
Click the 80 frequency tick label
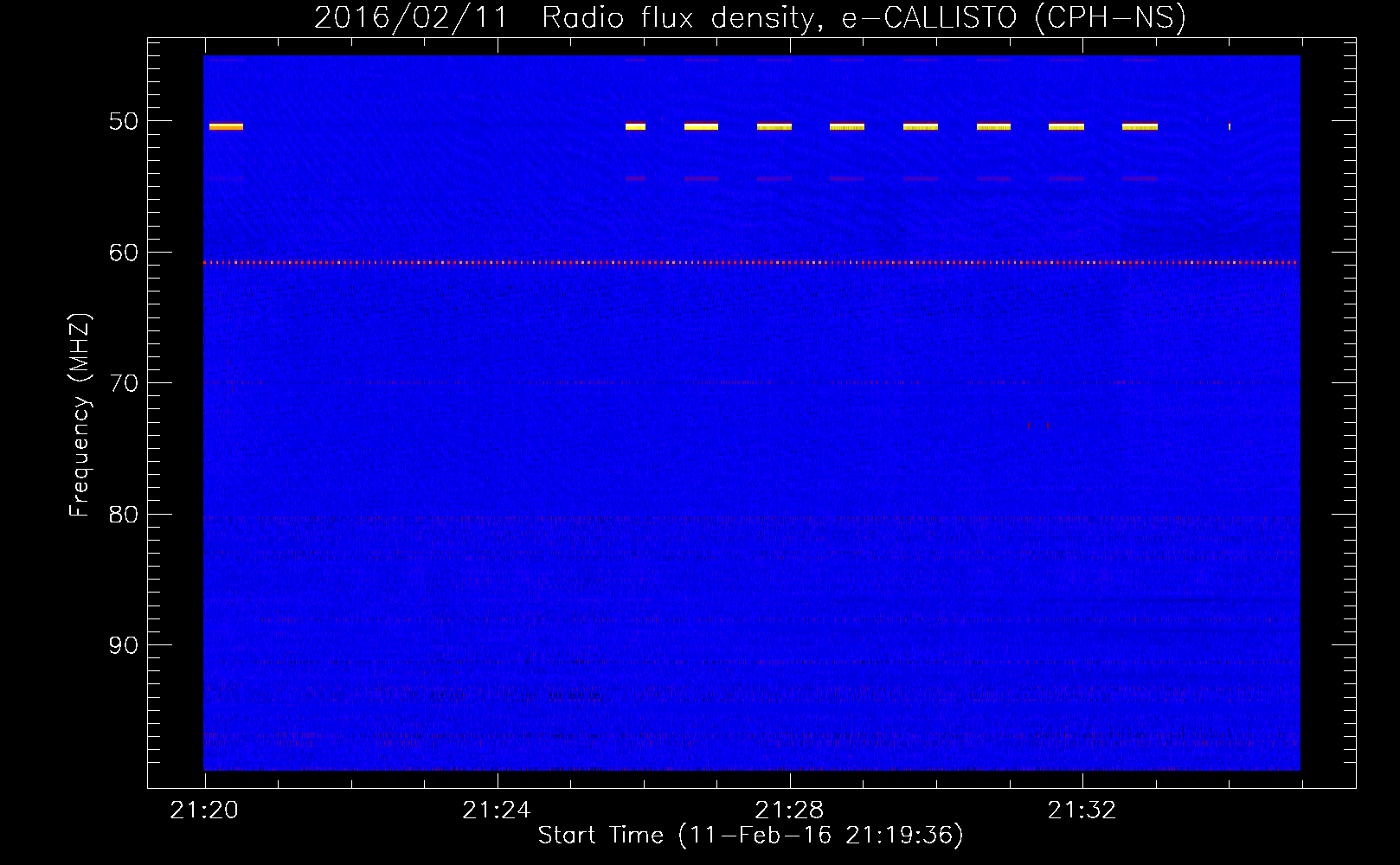tap(123, 515)
